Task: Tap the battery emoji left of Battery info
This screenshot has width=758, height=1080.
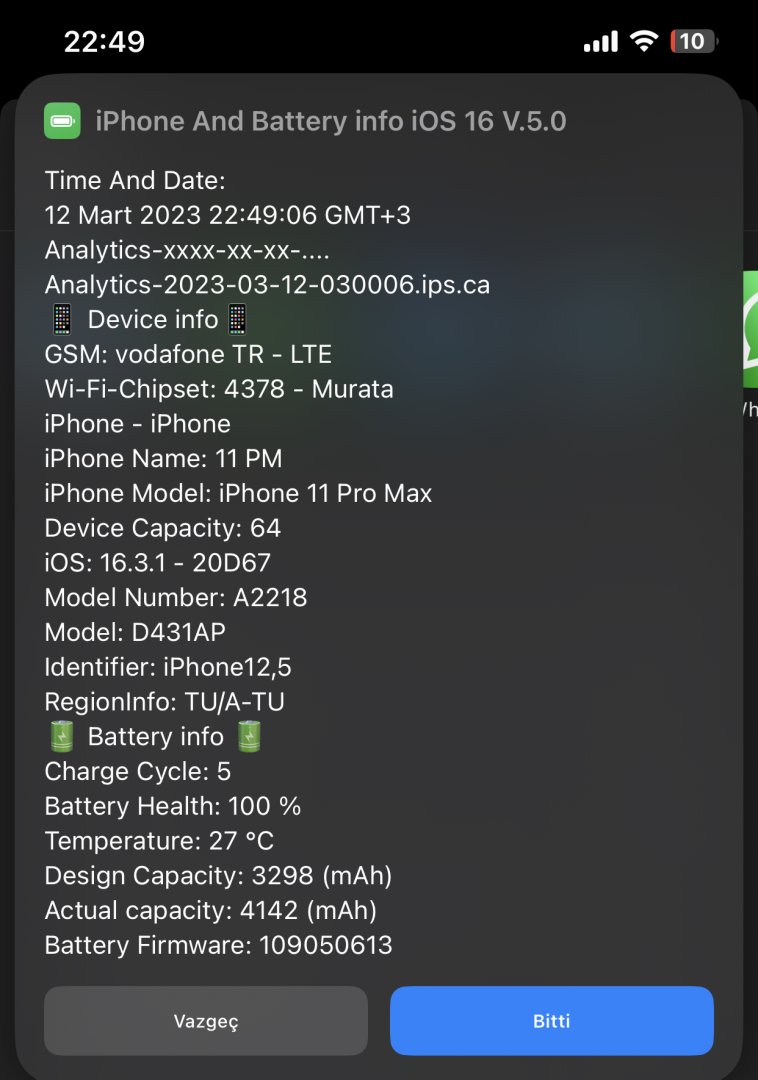Action: coord(62,736)
